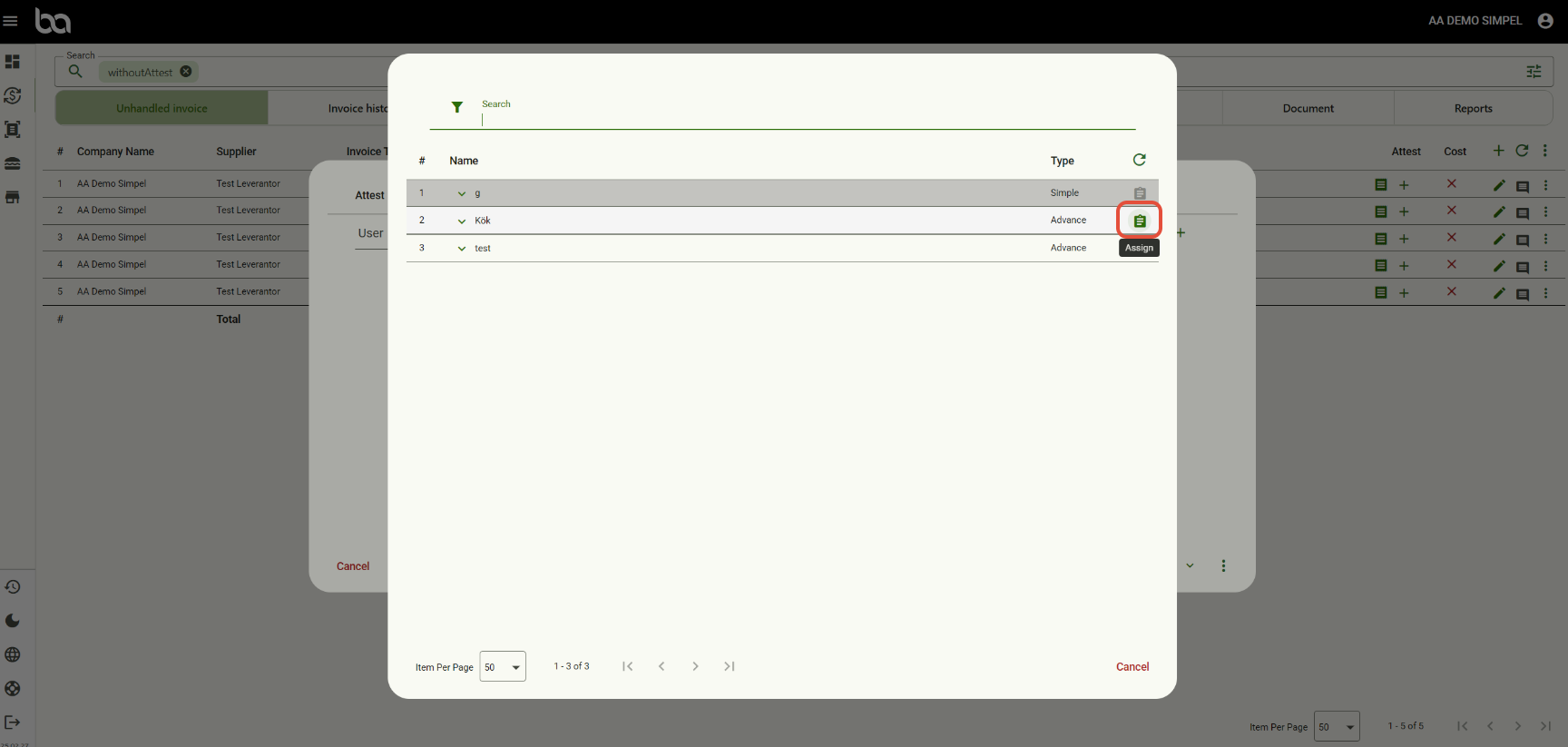The height and width of the screenshot is (747, 1568).
Task: Sort by the Name column header in dialog
Action: point(464,161)
